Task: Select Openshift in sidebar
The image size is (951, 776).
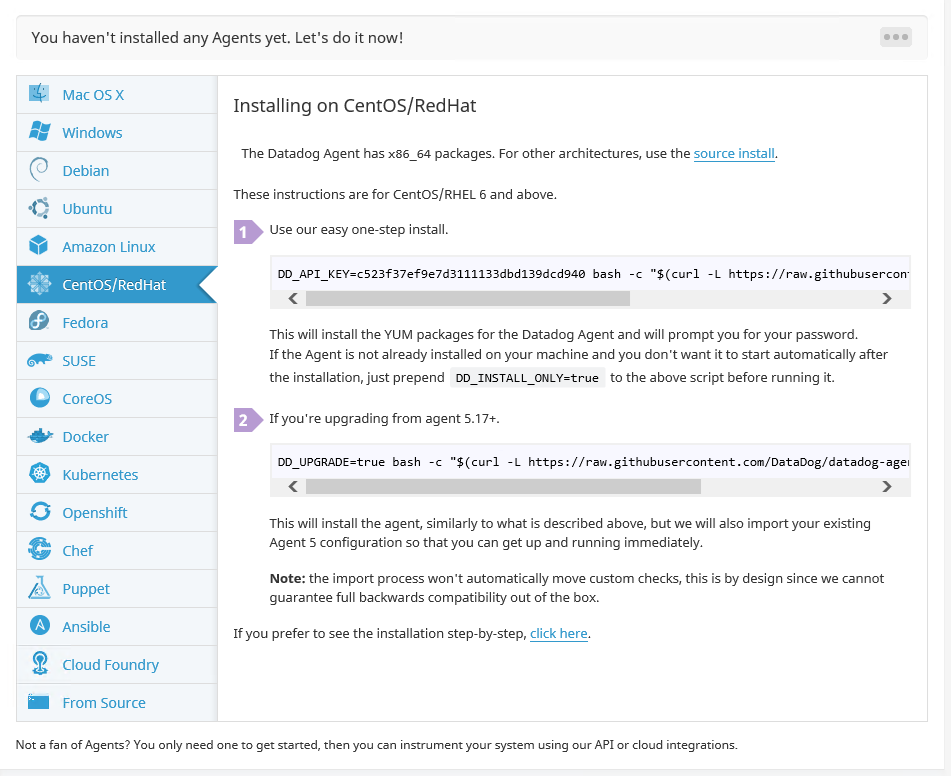Action: click(x=117, y=513)
